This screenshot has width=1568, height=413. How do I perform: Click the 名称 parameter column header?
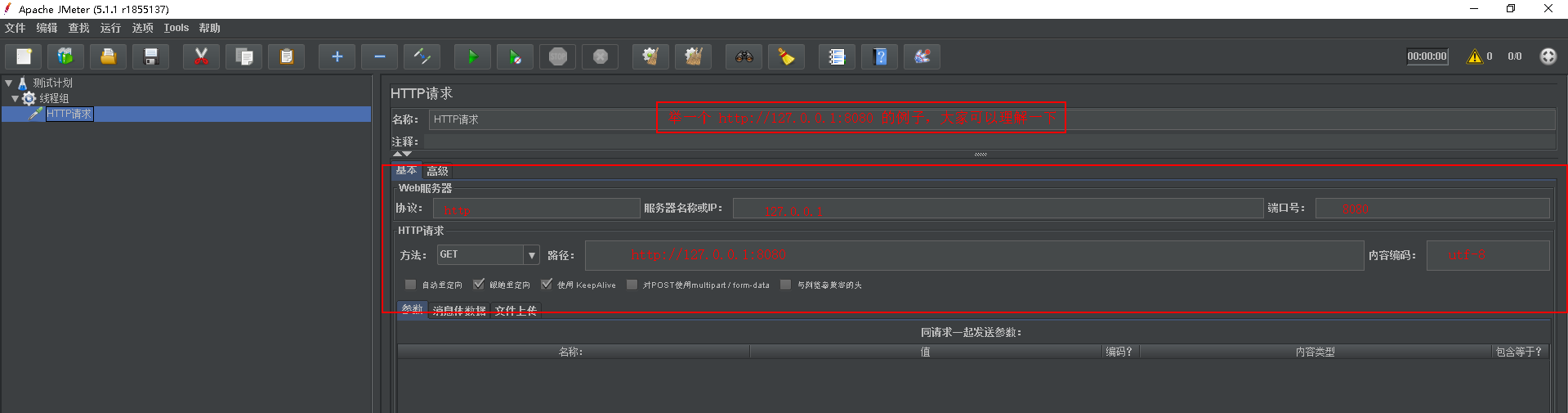574,352
